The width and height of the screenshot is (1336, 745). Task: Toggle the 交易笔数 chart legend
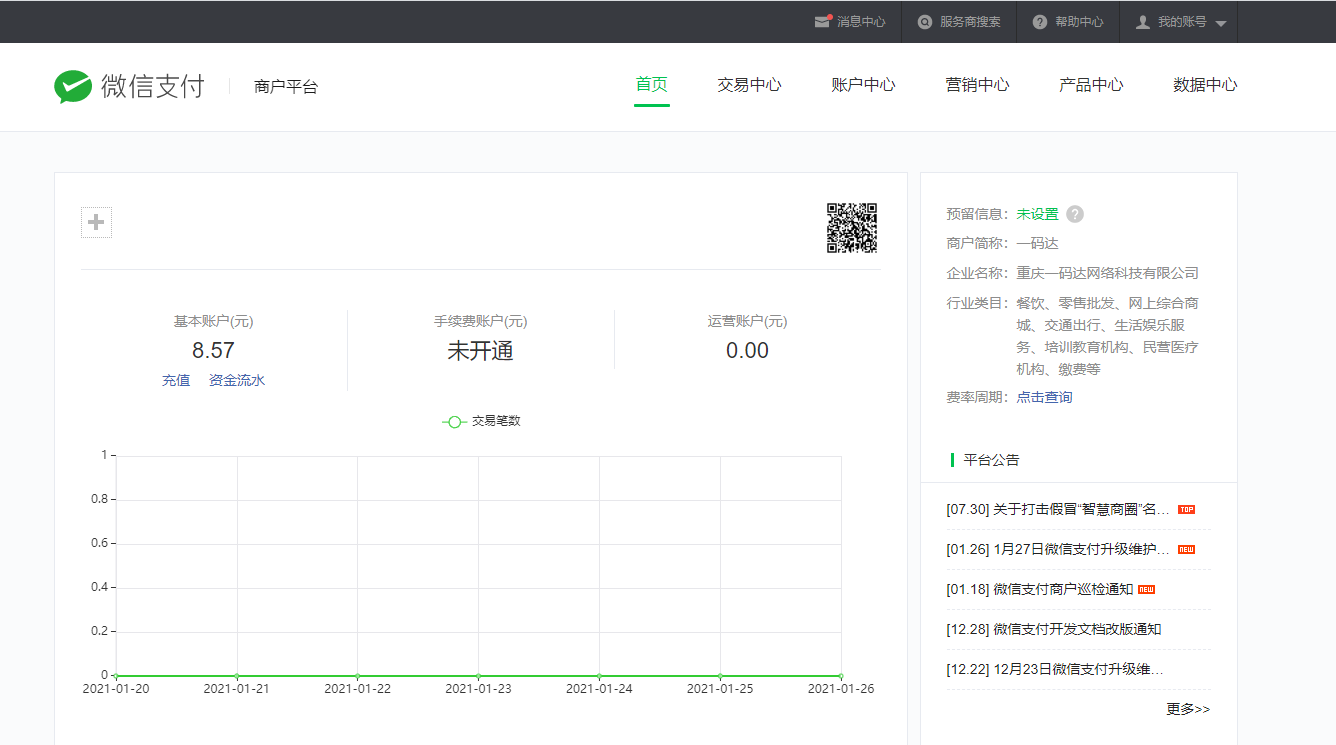click(481, 421)
